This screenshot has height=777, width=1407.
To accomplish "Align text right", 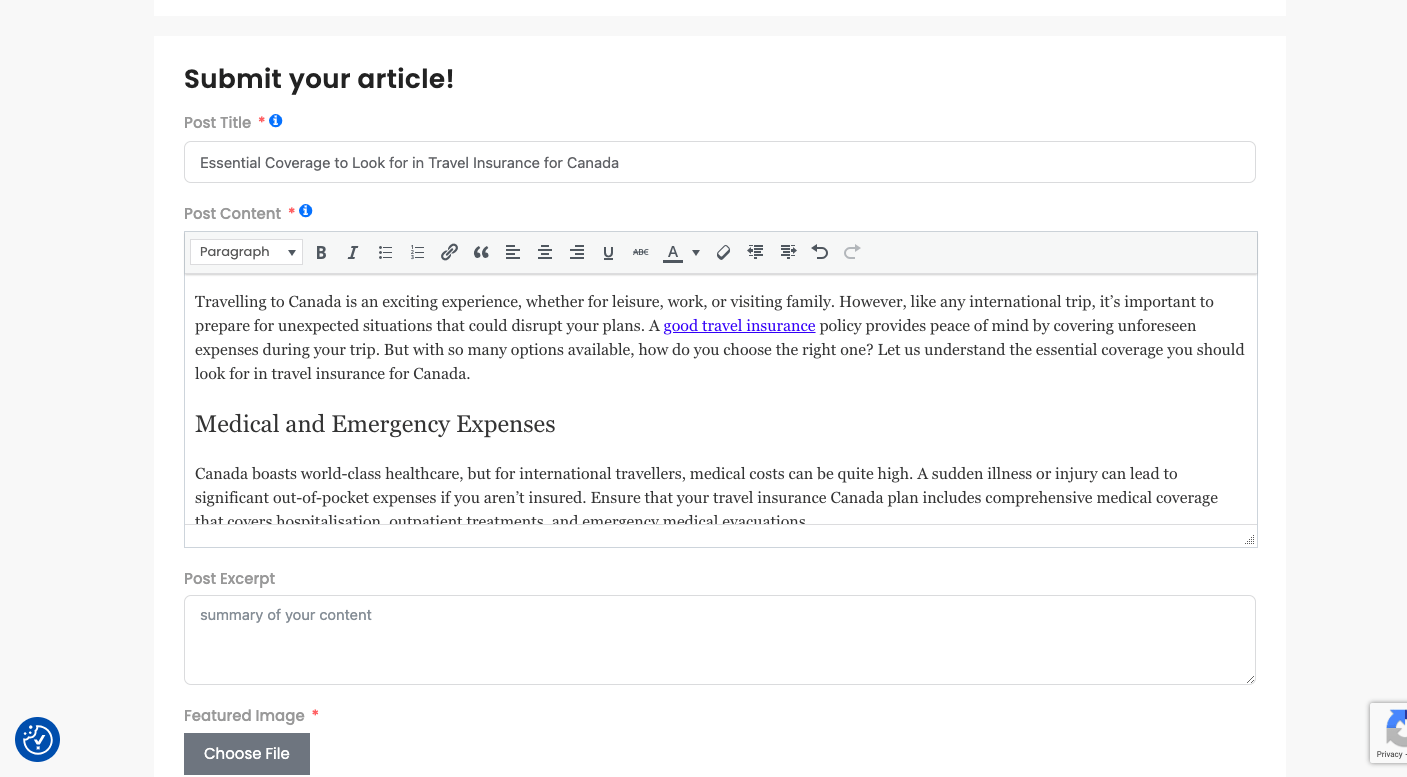I will click(x=577, y=252).
